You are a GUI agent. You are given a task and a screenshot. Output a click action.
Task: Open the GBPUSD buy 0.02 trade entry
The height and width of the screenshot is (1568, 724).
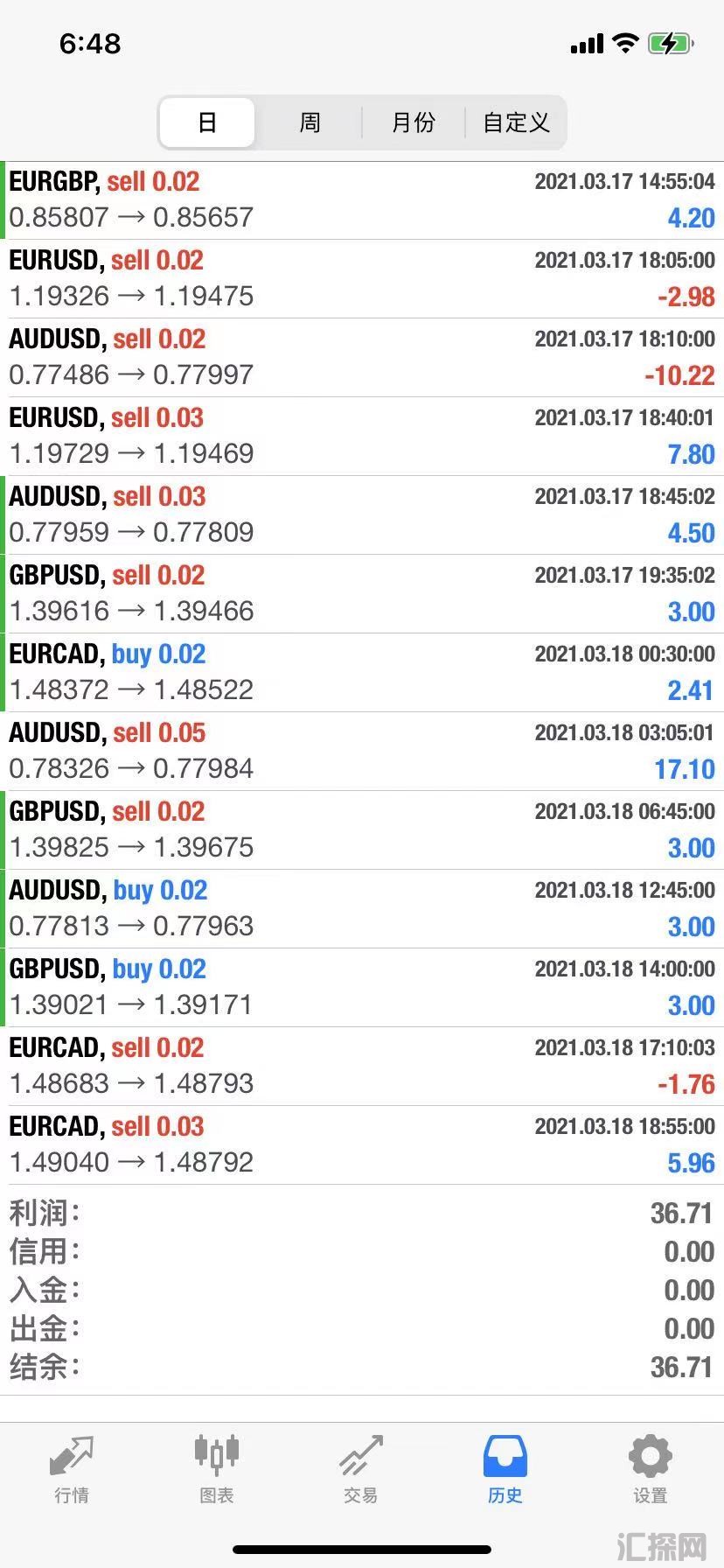362,988
